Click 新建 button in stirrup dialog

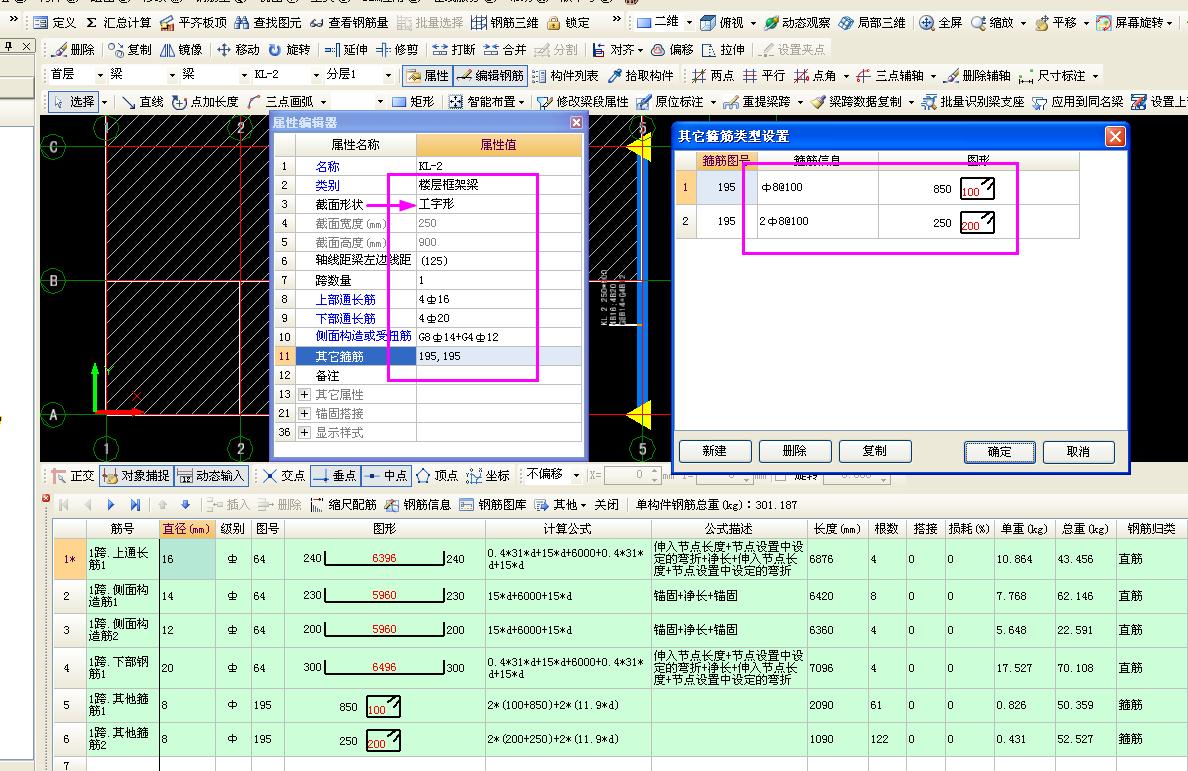[714, 451]
